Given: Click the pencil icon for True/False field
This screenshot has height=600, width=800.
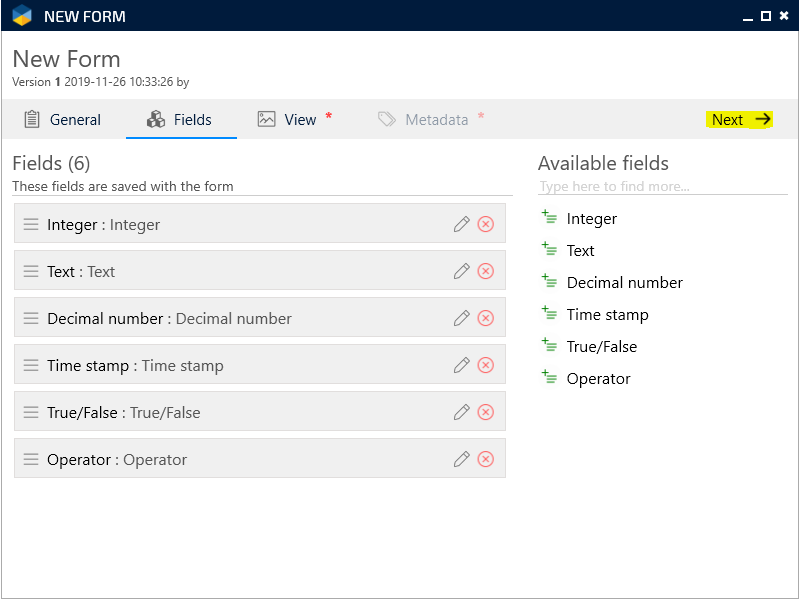Looking at the screenshot, I should (461, 412).
